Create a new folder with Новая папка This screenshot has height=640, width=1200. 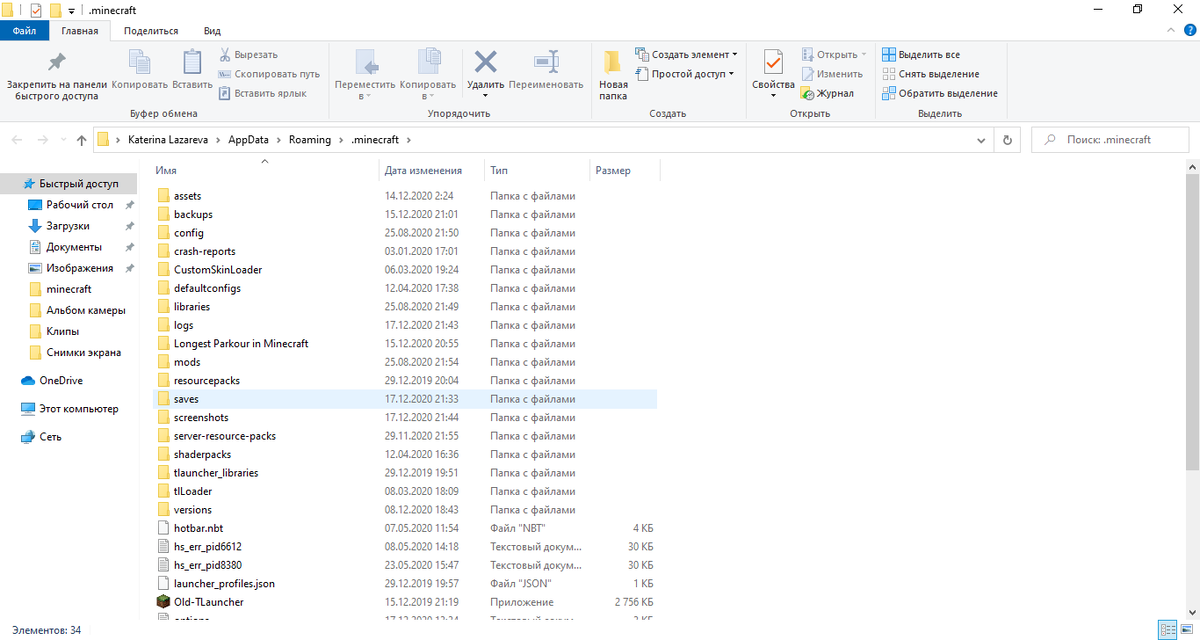click(613, 75)
